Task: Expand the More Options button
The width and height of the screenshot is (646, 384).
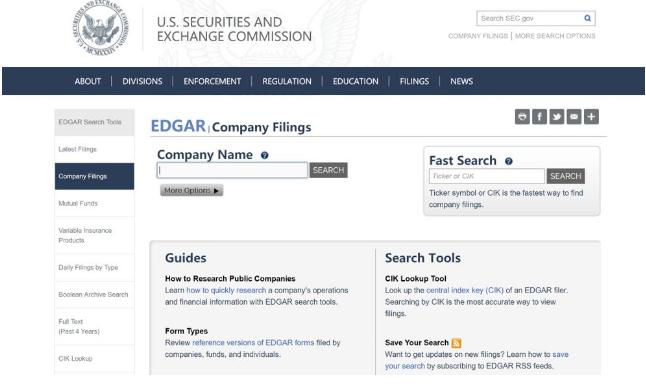Action: click(192, 190)
